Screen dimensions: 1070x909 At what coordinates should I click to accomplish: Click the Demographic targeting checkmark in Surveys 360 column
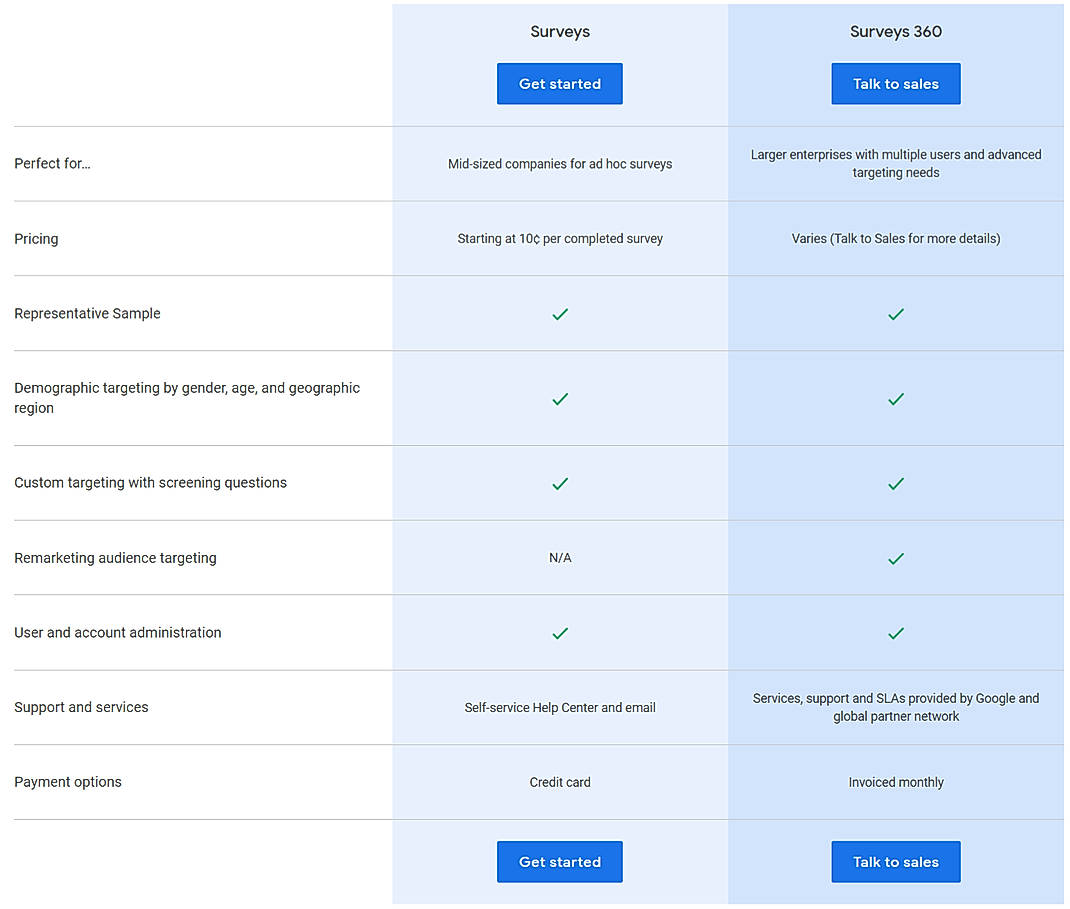click(895, 399)
